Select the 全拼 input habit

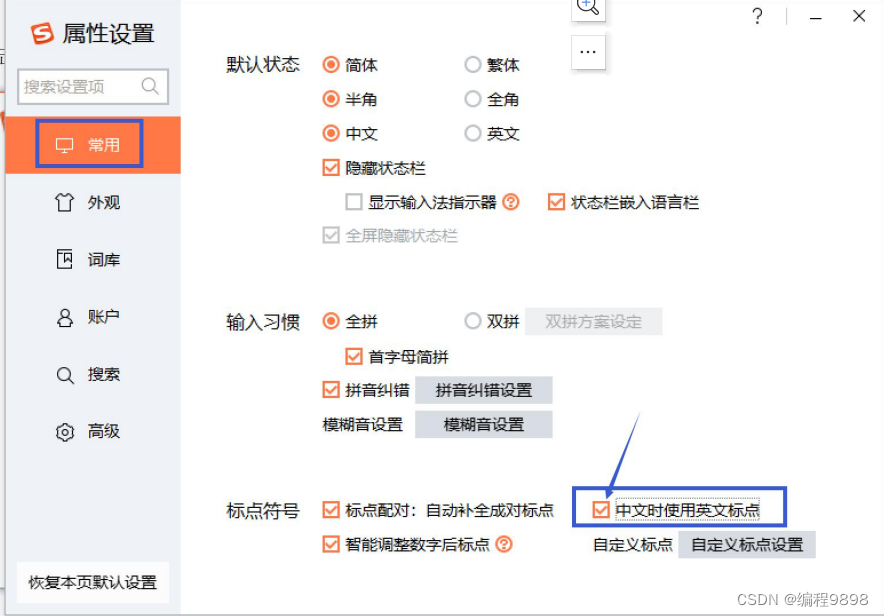pyautogui.click(x=331, y=321)
